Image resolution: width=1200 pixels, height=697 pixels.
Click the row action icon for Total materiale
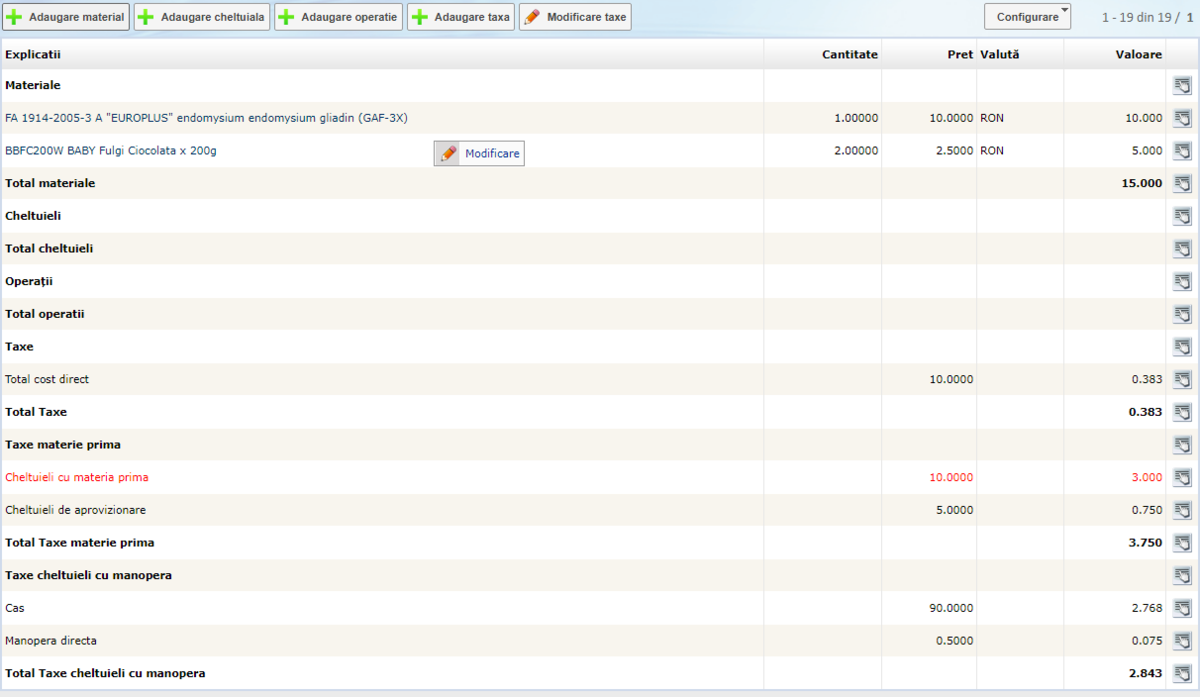click(1182, 183)
